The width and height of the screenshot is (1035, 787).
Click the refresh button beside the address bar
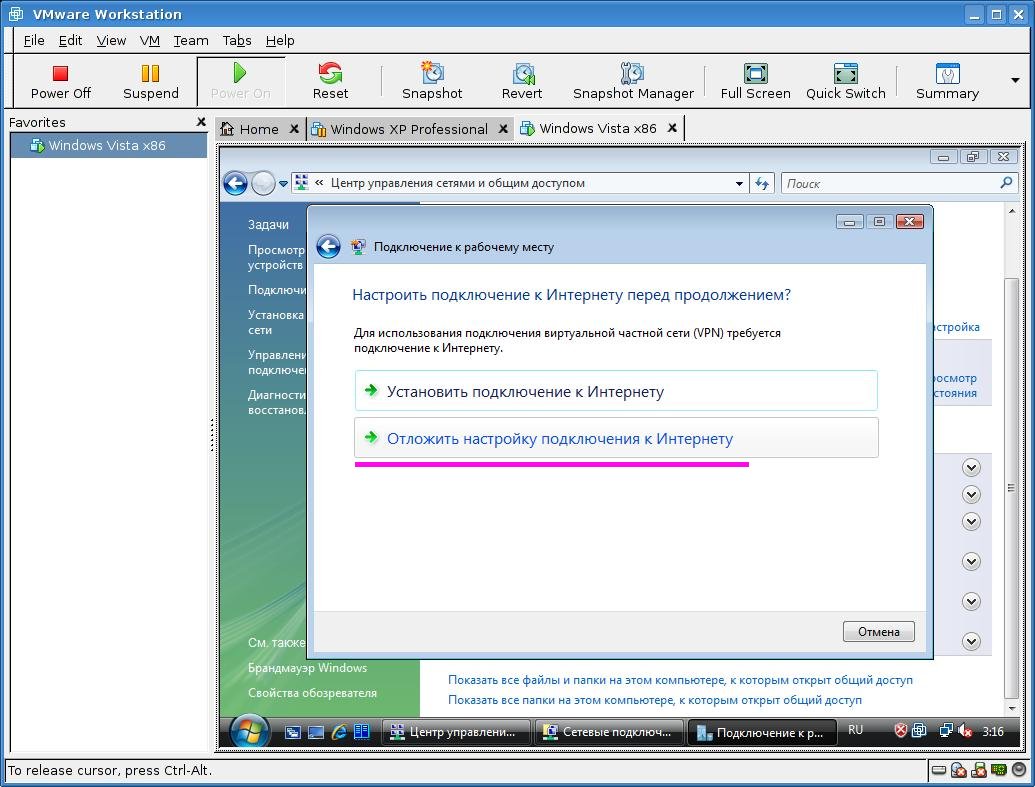pyautogui.click(x=762, y=184)
